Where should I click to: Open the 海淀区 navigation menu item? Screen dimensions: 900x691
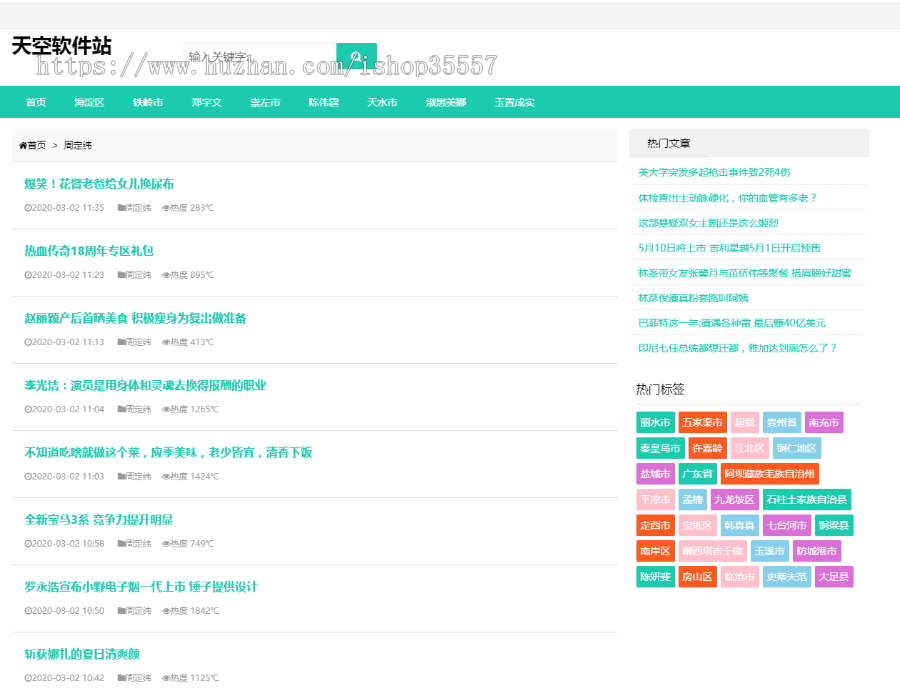(x=89, y=103)
